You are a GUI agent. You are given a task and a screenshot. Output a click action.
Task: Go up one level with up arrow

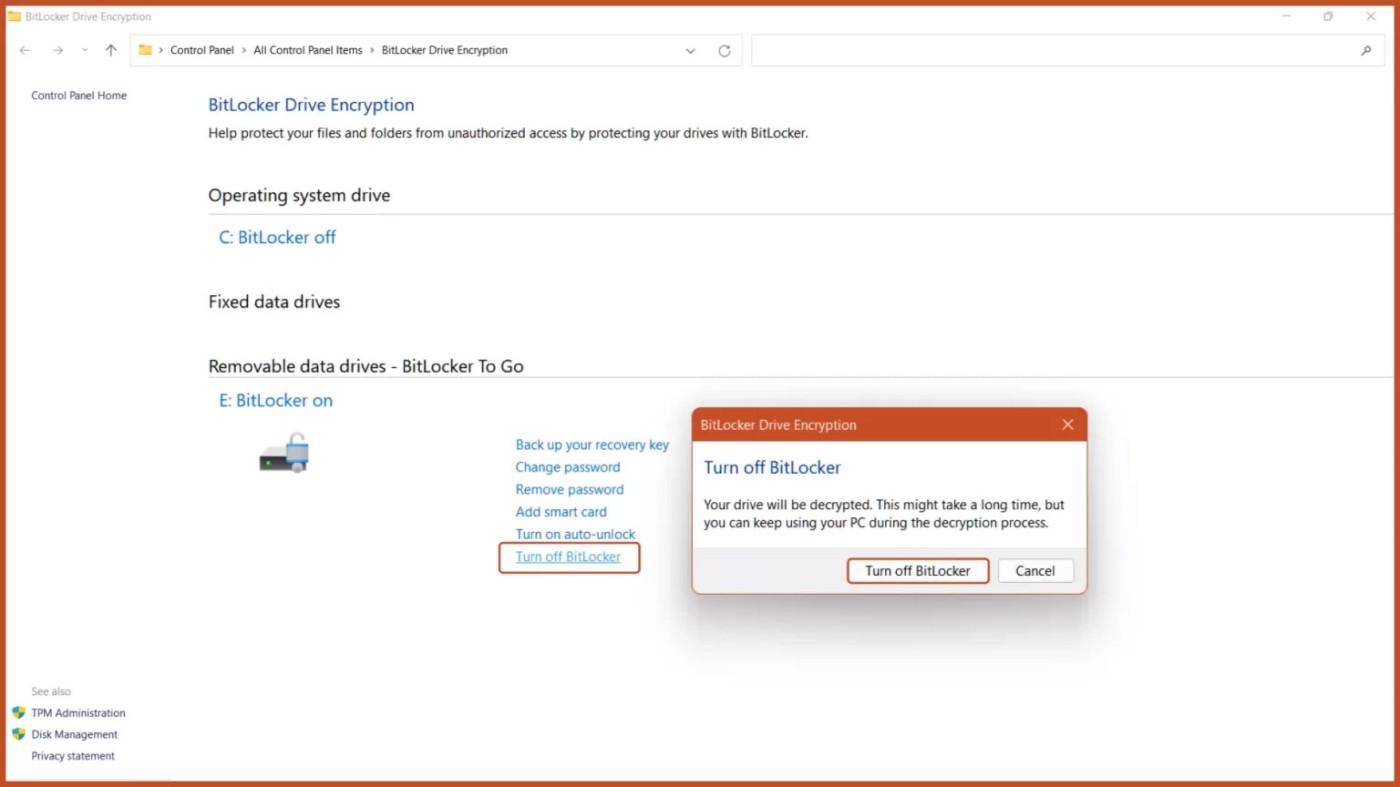click(111, 50)
